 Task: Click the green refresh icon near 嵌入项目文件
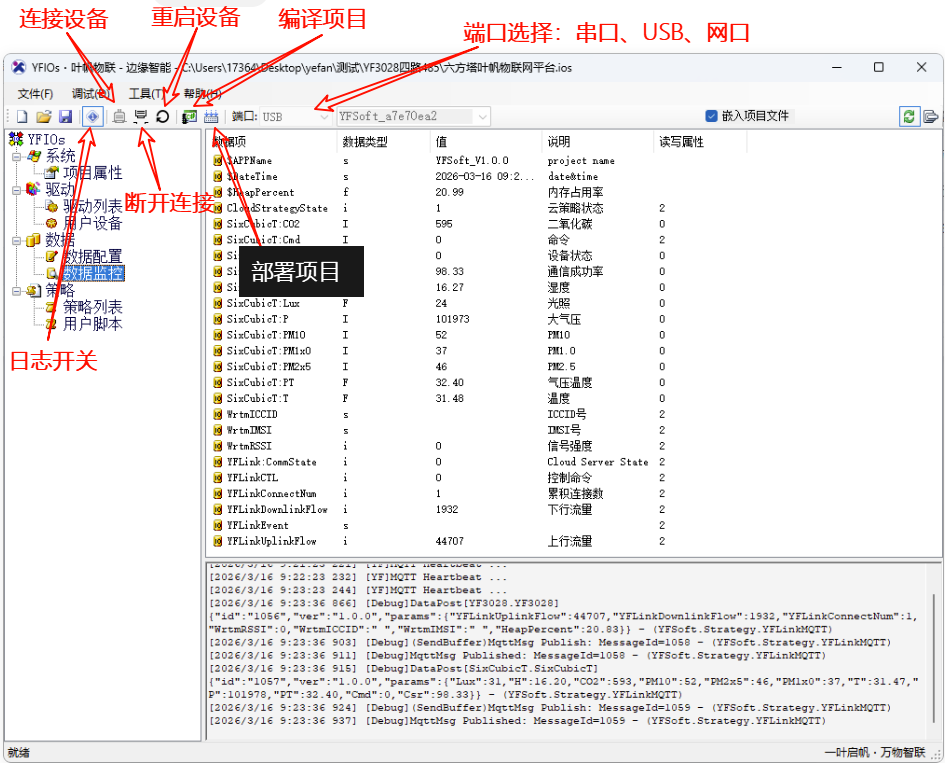[909, 116]
